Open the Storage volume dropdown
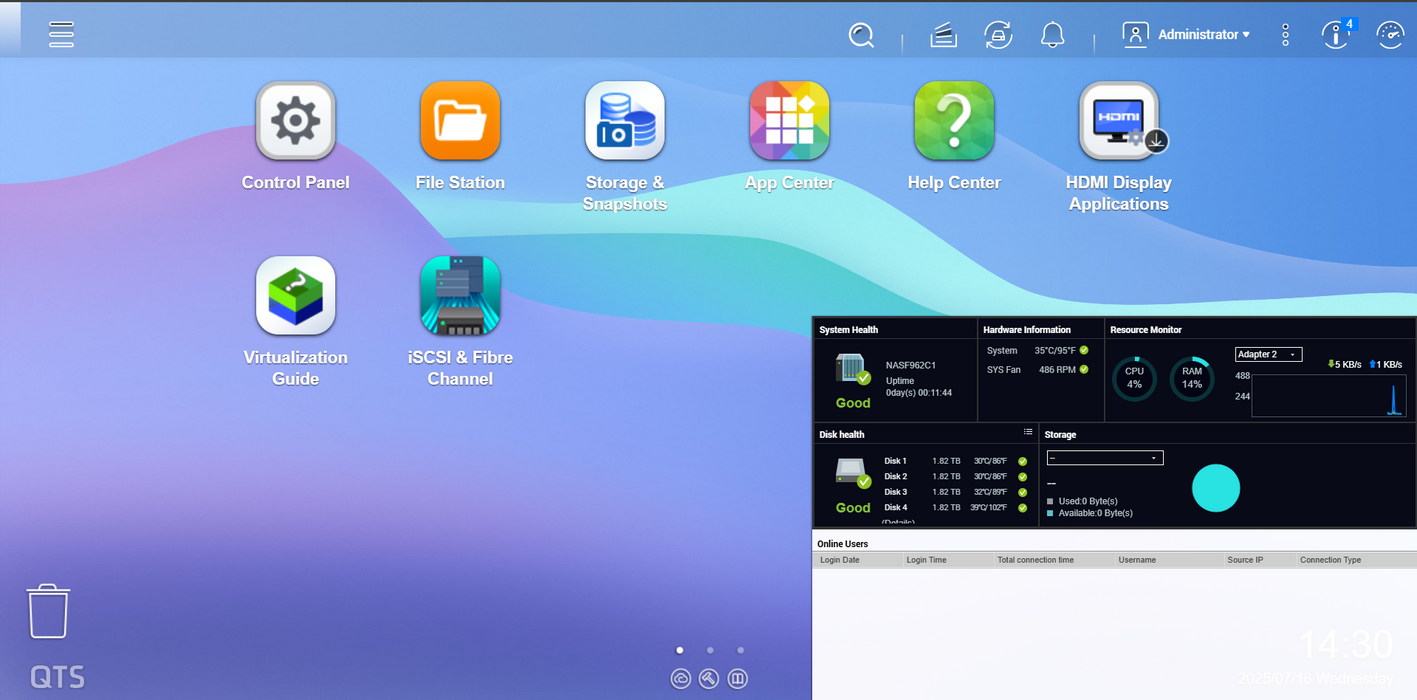1417x700 pixels. pyautogui.click(x=1105, y=458)
